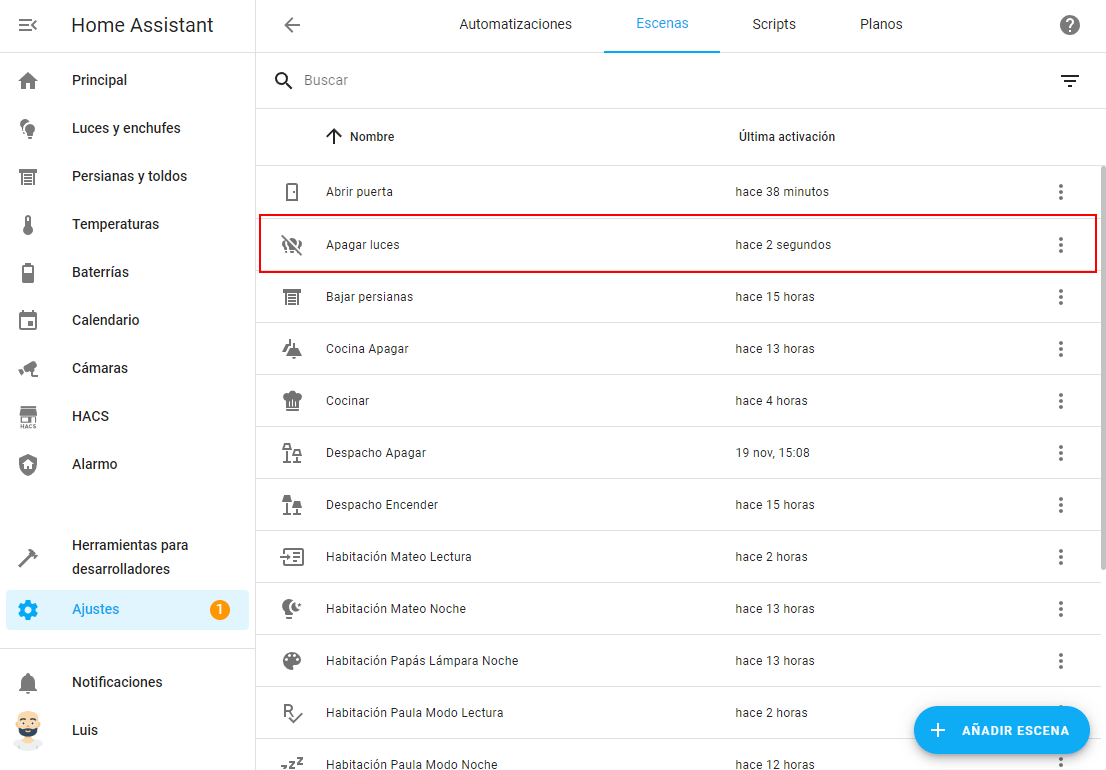Click the Habitación Mateo Noche moon icon

click(x=292, y=609)
